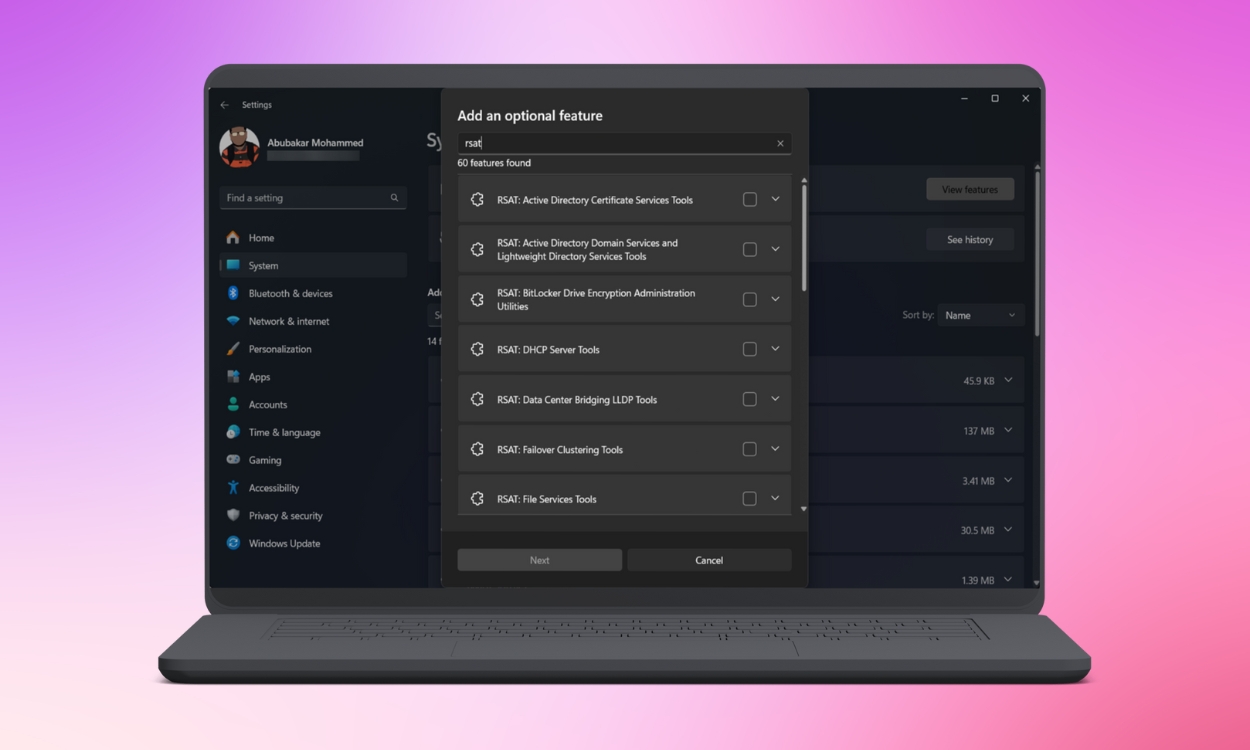Click the Find a setting search box
Image resolution: width=1250 pixels, height=750 pixels.
pyautogui.click(x=305, y=198)
